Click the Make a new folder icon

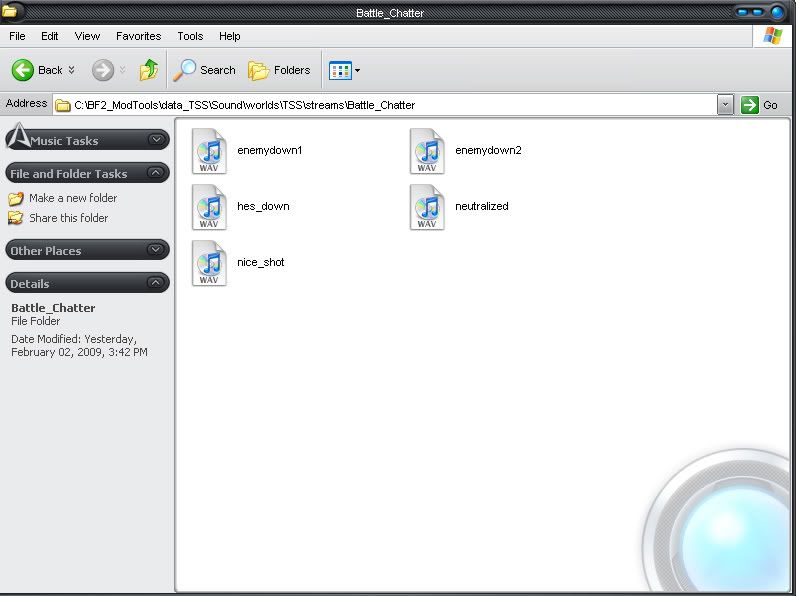[x=16, y=198]
